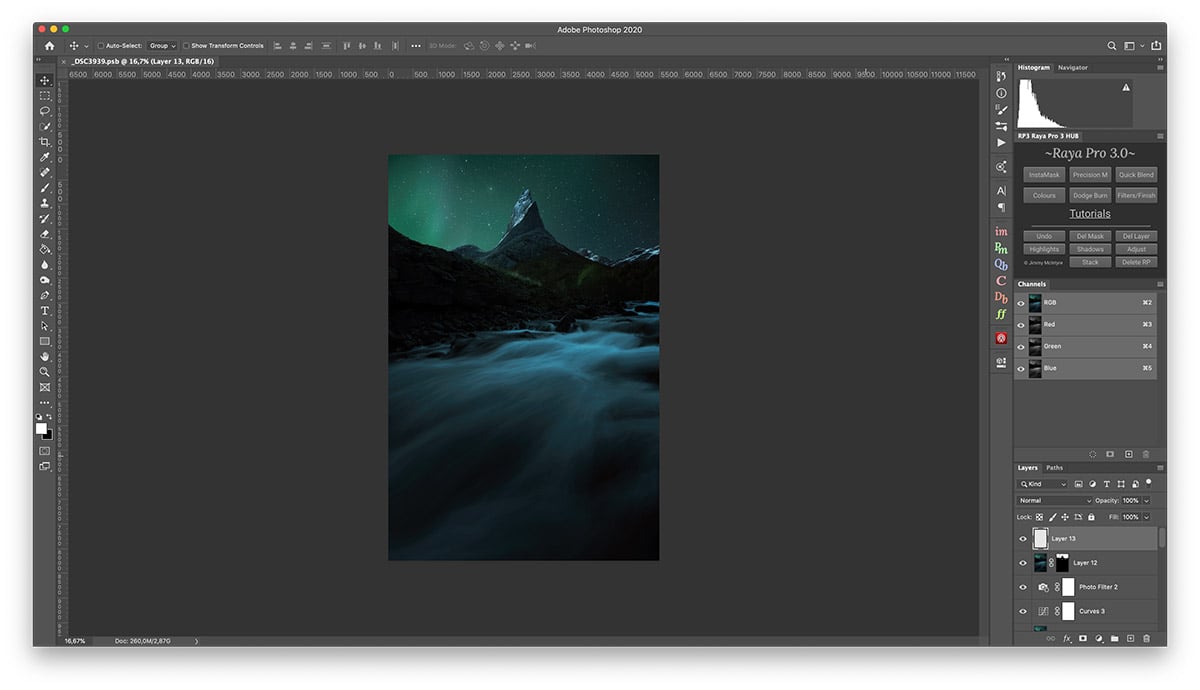Click the foreground color swatch
This screenshot has height=690, width=1200.
pos(41,428)
